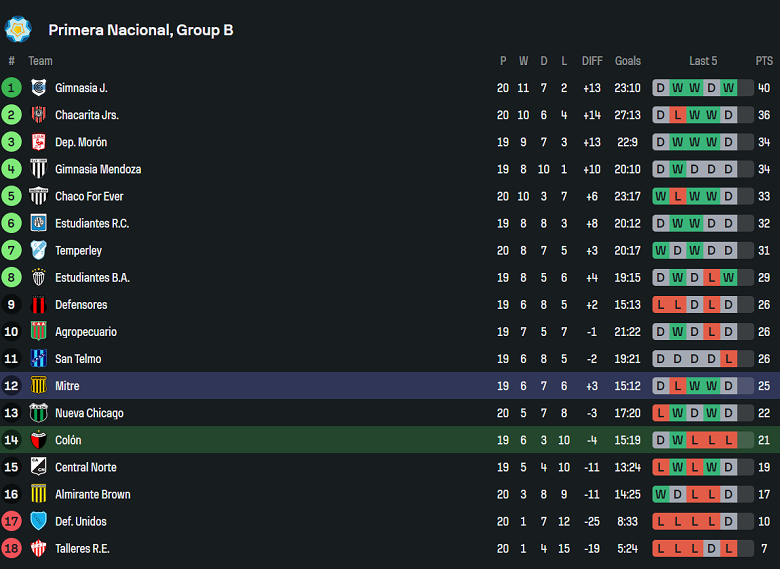Open Gimnasia Mendoza team link

coord(98,169)
